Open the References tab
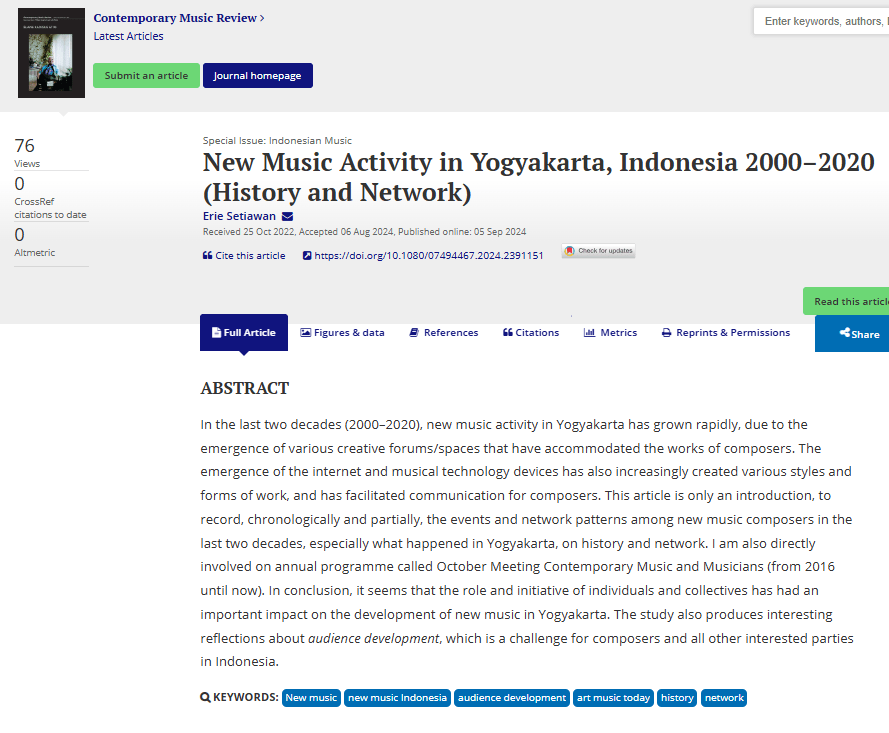889x733 pixels. tap(443, 333)
